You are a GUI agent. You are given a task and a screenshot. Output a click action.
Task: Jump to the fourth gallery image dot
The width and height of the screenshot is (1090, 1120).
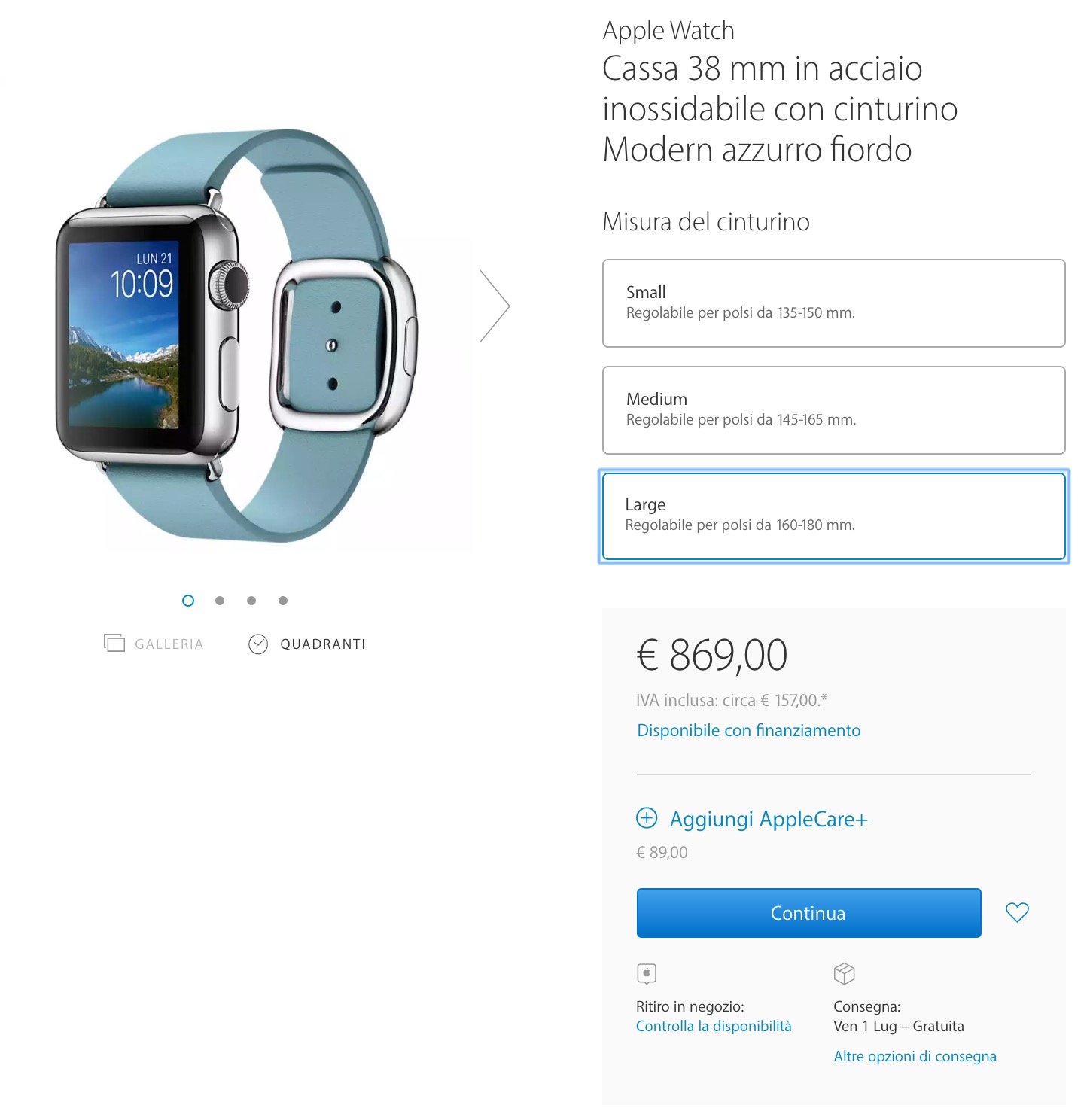(283, 601)
